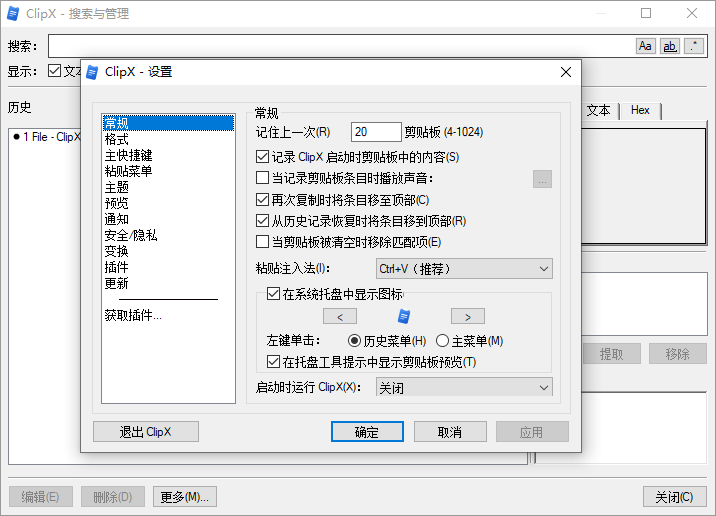Image resolution: width=716 pixels, height=516 pixels.
Task: Open 粘贴注入法 dropdown
Action: (x=464, y=269)
